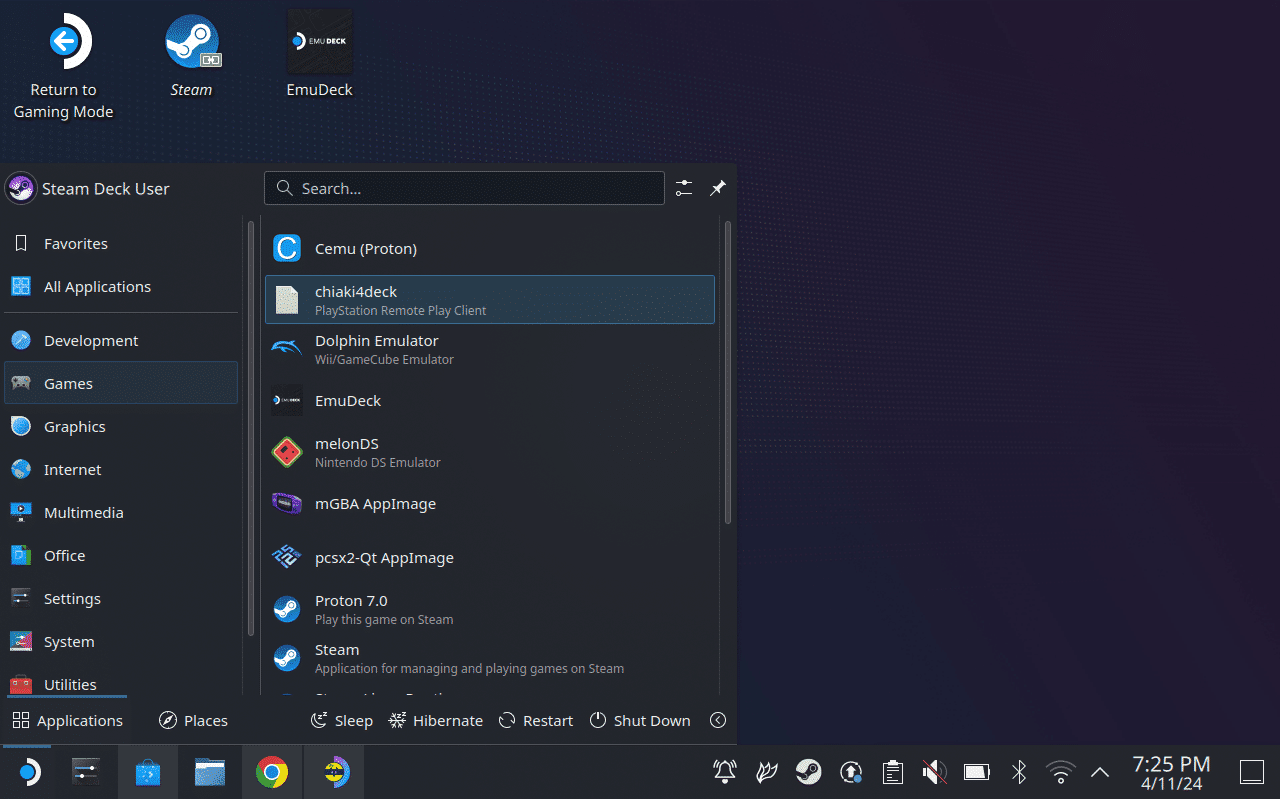Click the application launcher taskbar button

click(x=30, y=772)
